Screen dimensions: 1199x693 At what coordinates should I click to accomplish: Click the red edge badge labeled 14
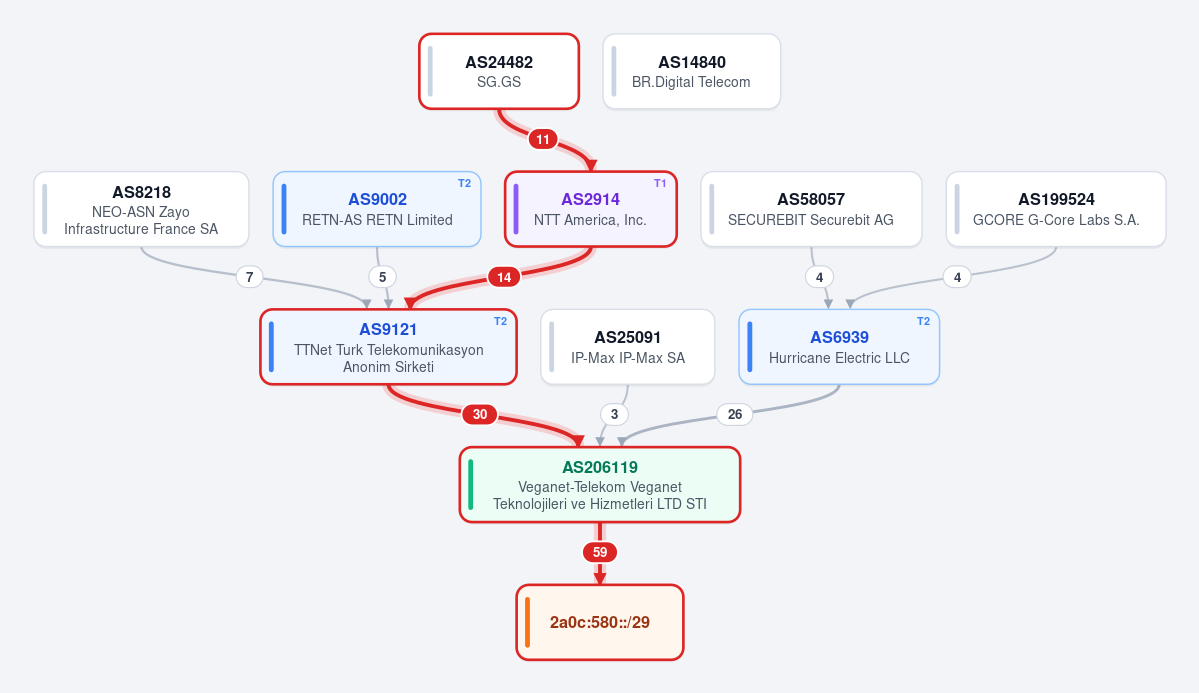pyautogui.click(x=504, y=277)
